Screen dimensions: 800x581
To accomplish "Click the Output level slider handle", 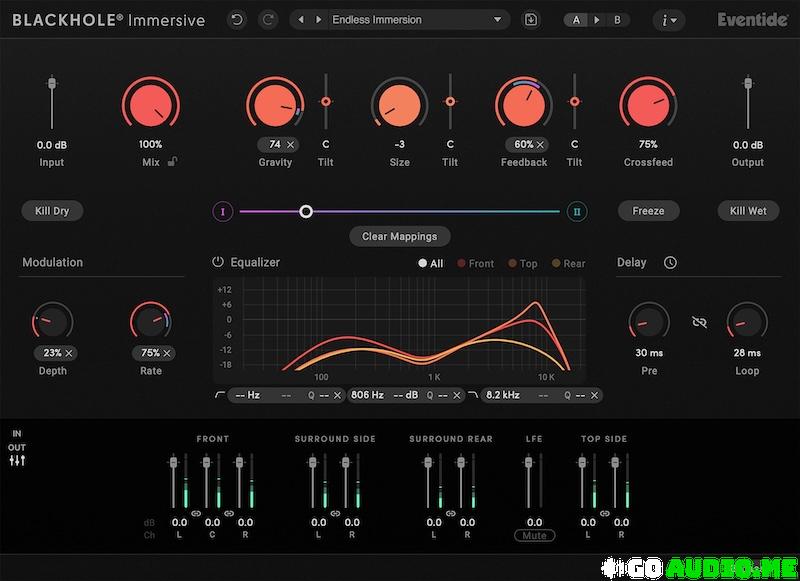I will click(x=748, y=83).
